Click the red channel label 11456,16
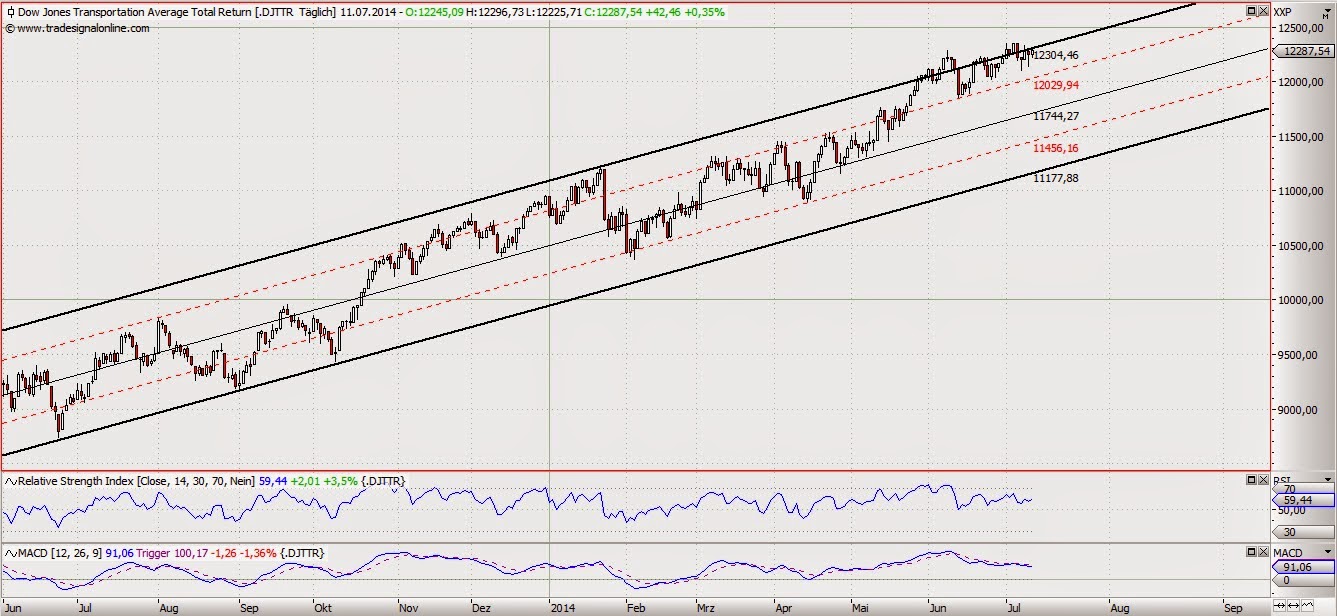This screenshot has height=616, width=1337. (x=1056, y=148)
